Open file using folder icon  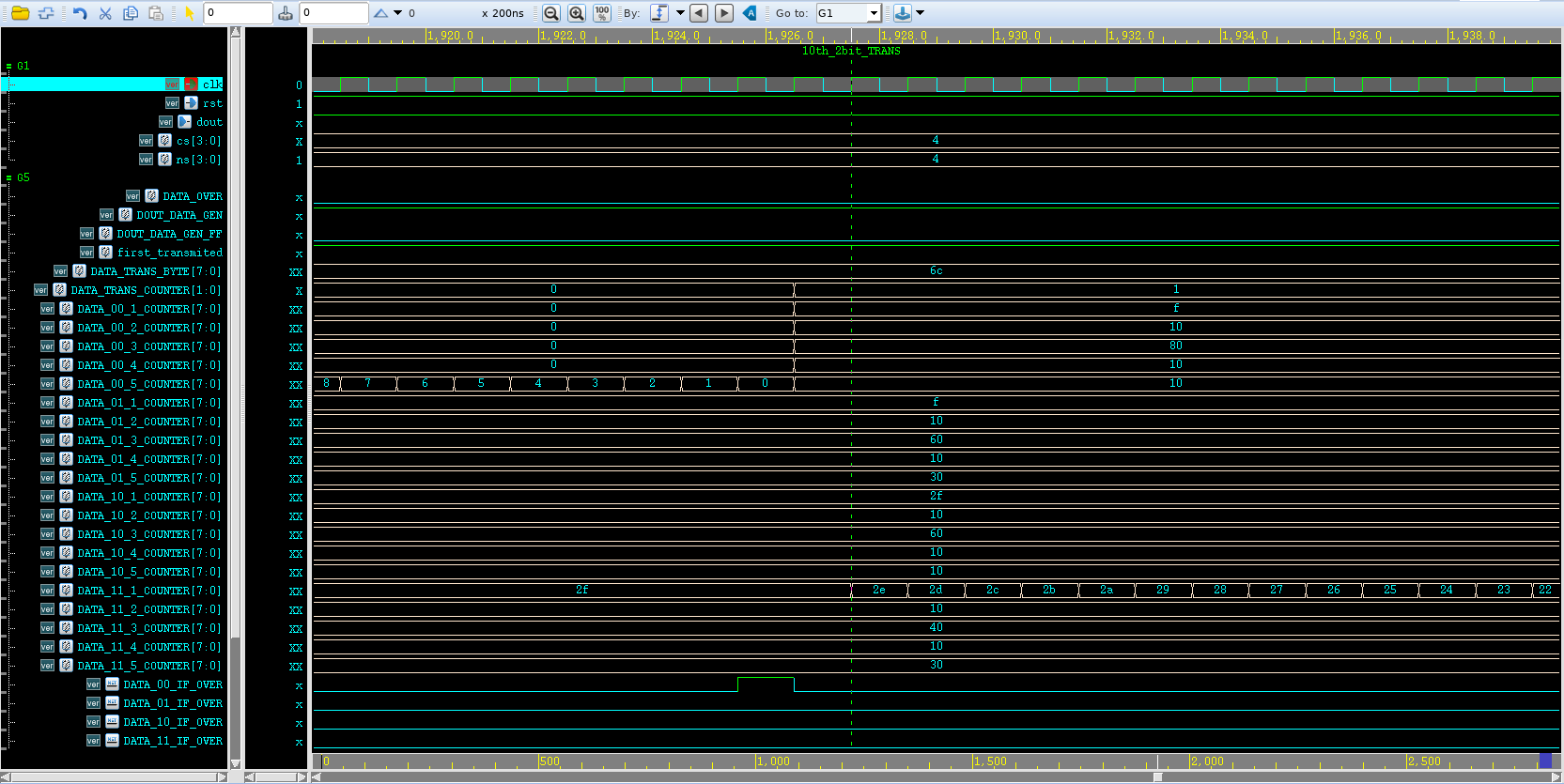(x=20, y=13)
